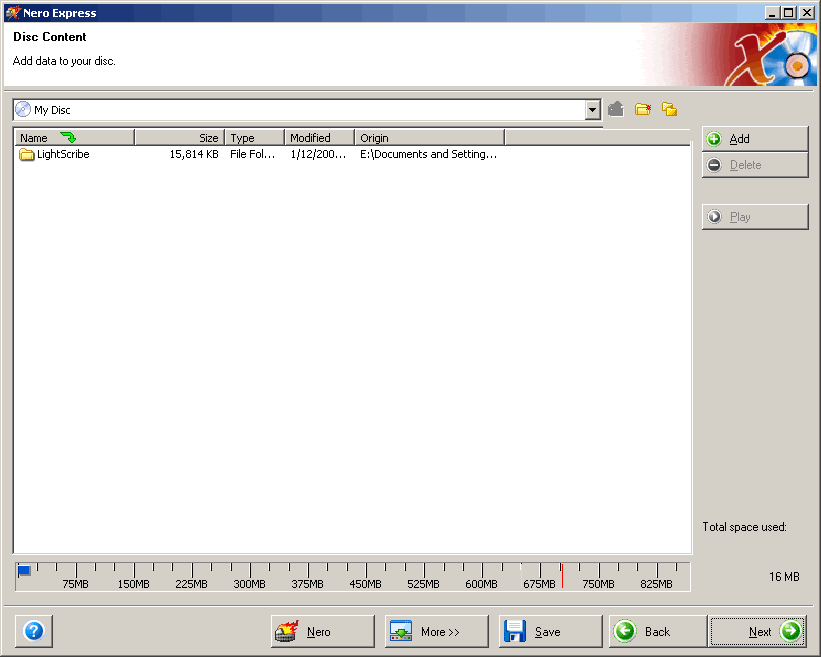Expand extra options with More >>
The width and height of the screenshot is (821, 657).
(x=437, y=631)
